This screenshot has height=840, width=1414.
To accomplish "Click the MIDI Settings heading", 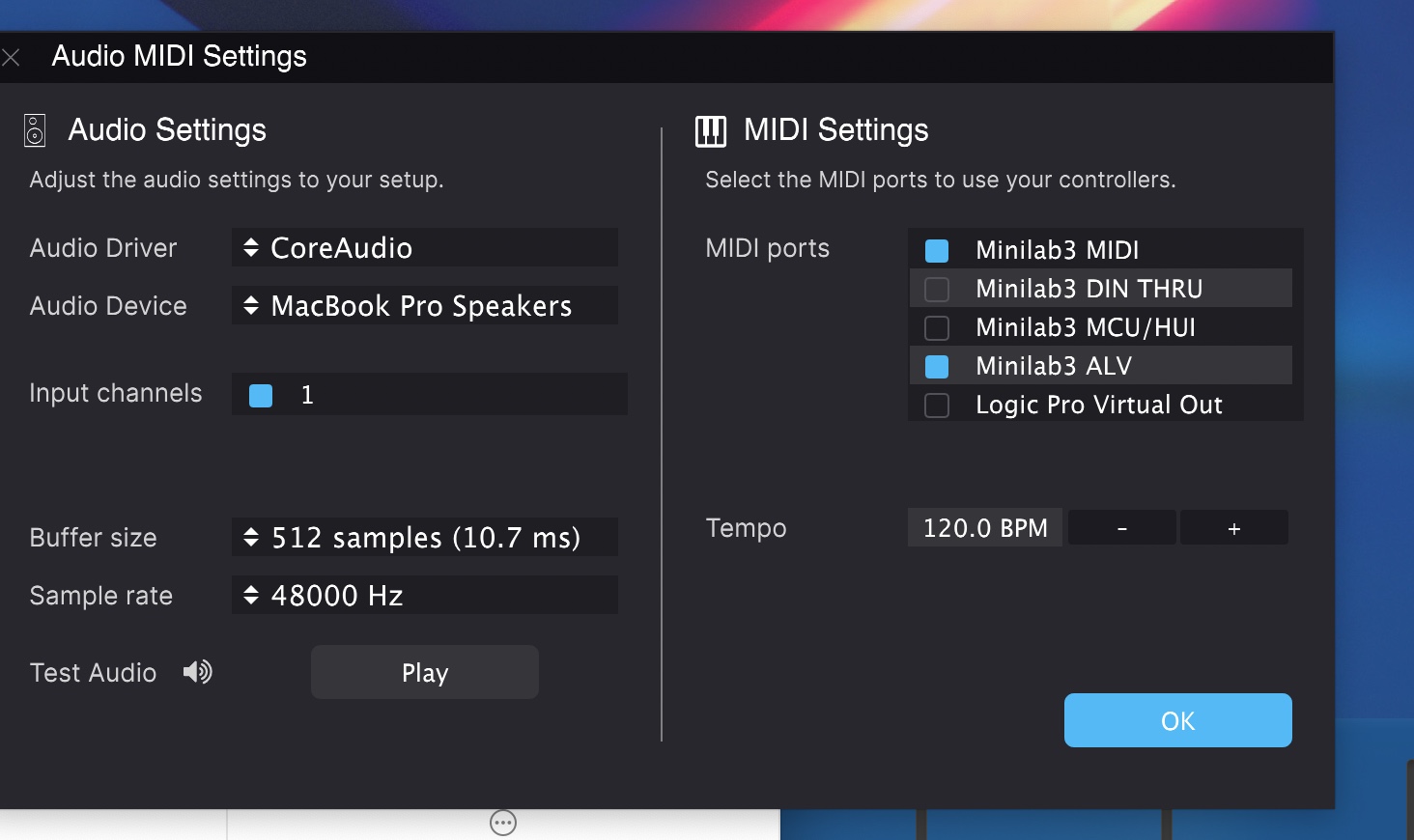I will point(836,129).
